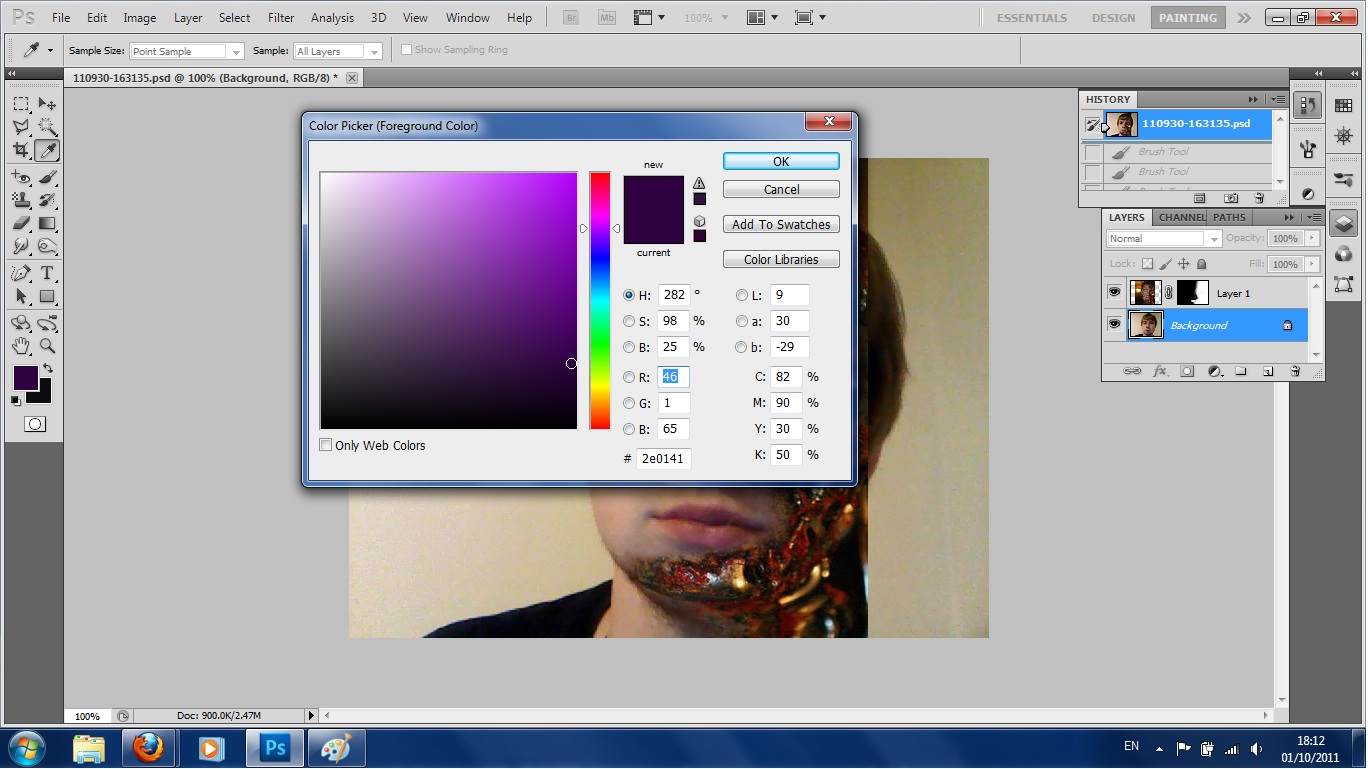
Task: Click the hue slider strip
Action: pos(600,300)
